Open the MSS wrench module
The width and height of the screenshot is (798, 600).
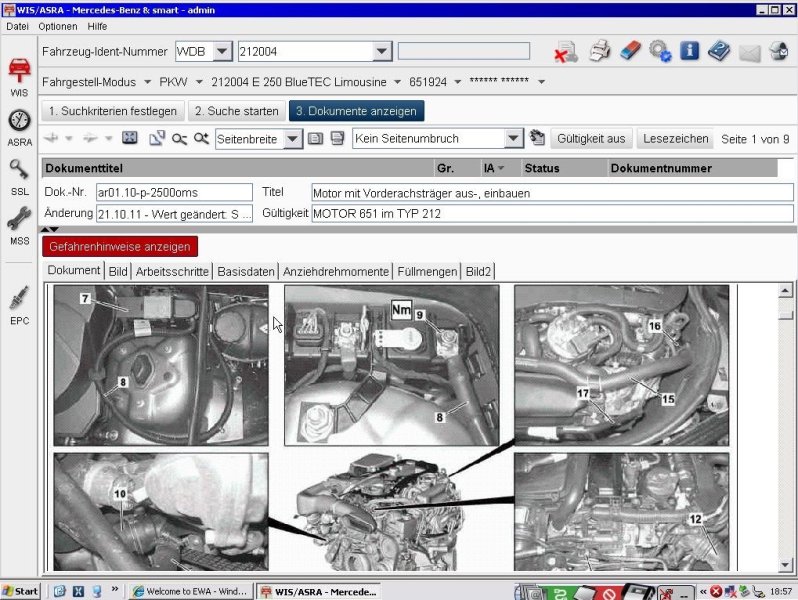coord(19,226)
